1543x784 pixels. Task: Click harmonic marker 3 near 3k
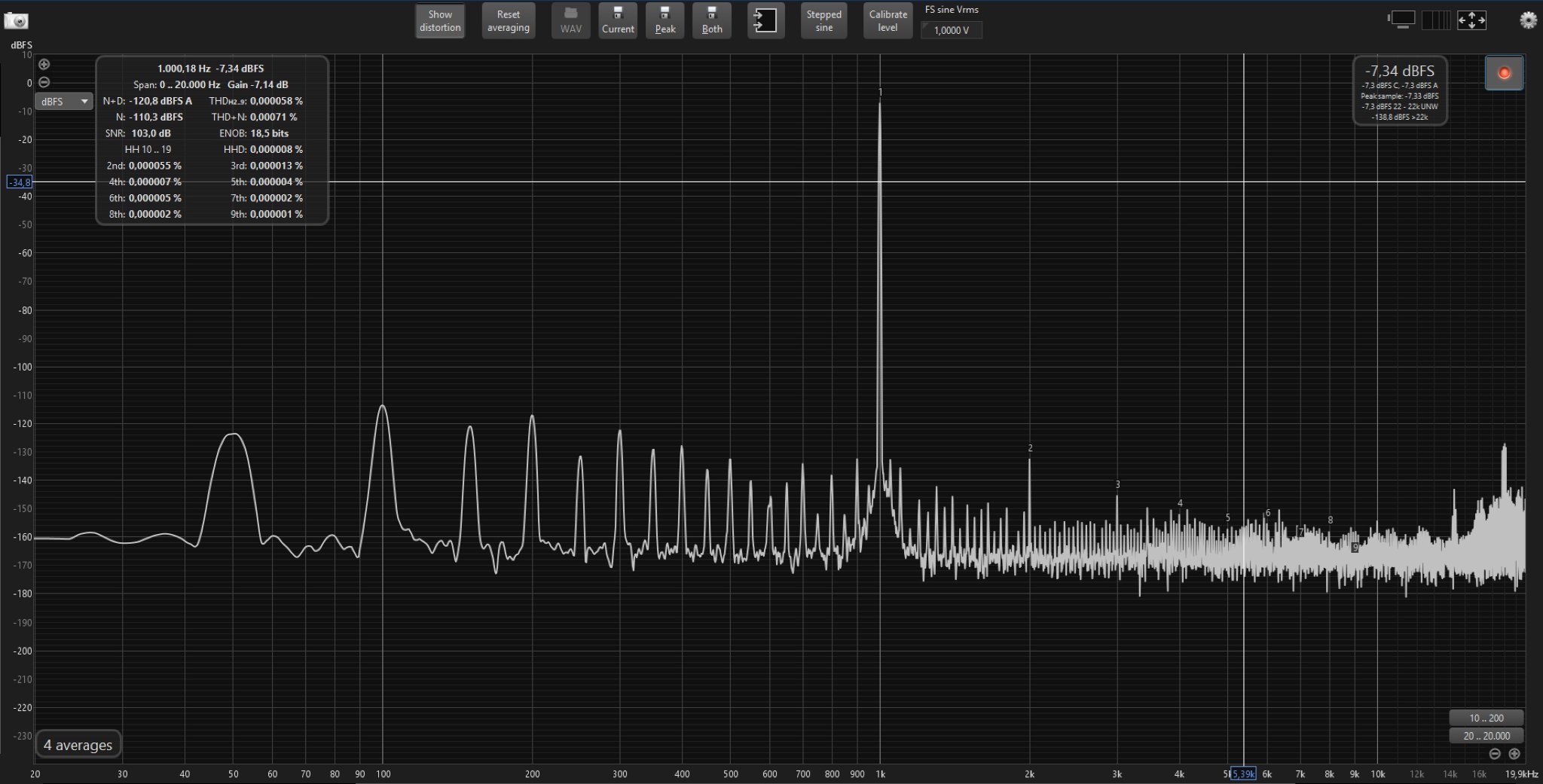click(x=1118, y=485)
